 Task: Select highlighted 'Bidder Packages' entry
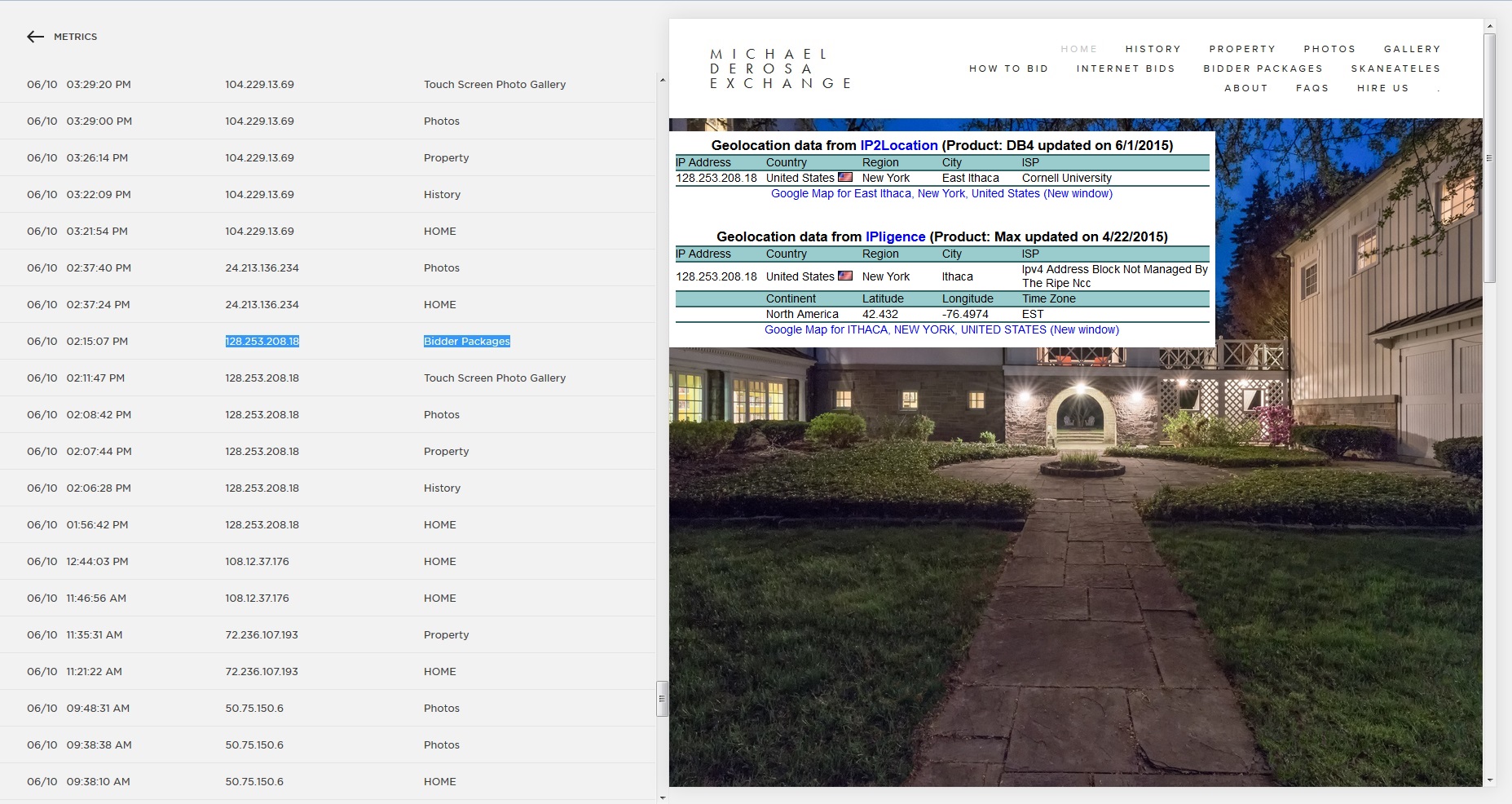tap(466, 341)
